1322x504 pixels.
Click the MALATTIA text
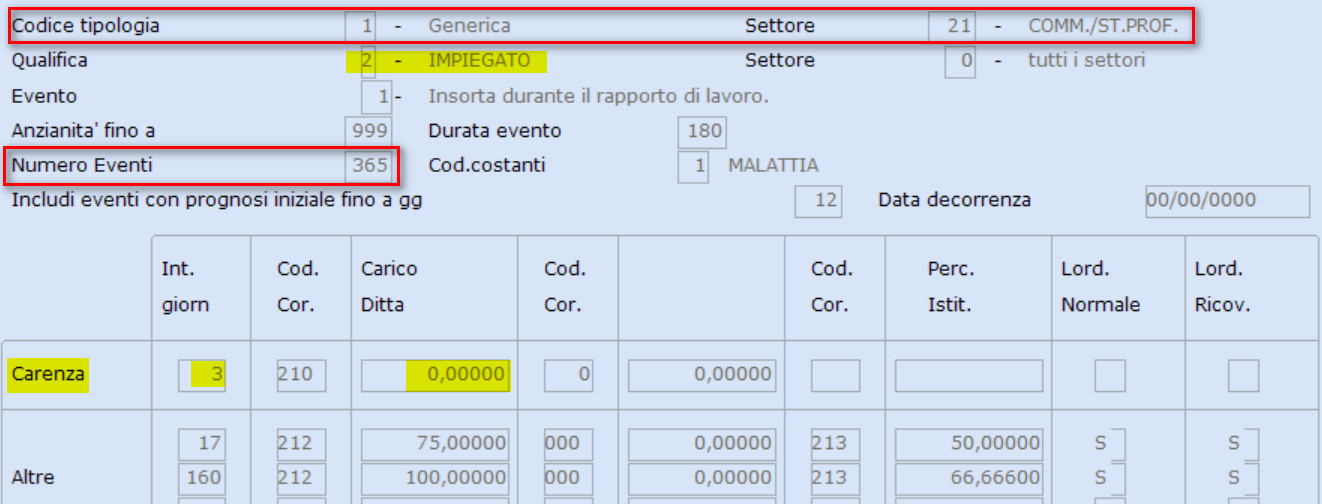(774, 165)
